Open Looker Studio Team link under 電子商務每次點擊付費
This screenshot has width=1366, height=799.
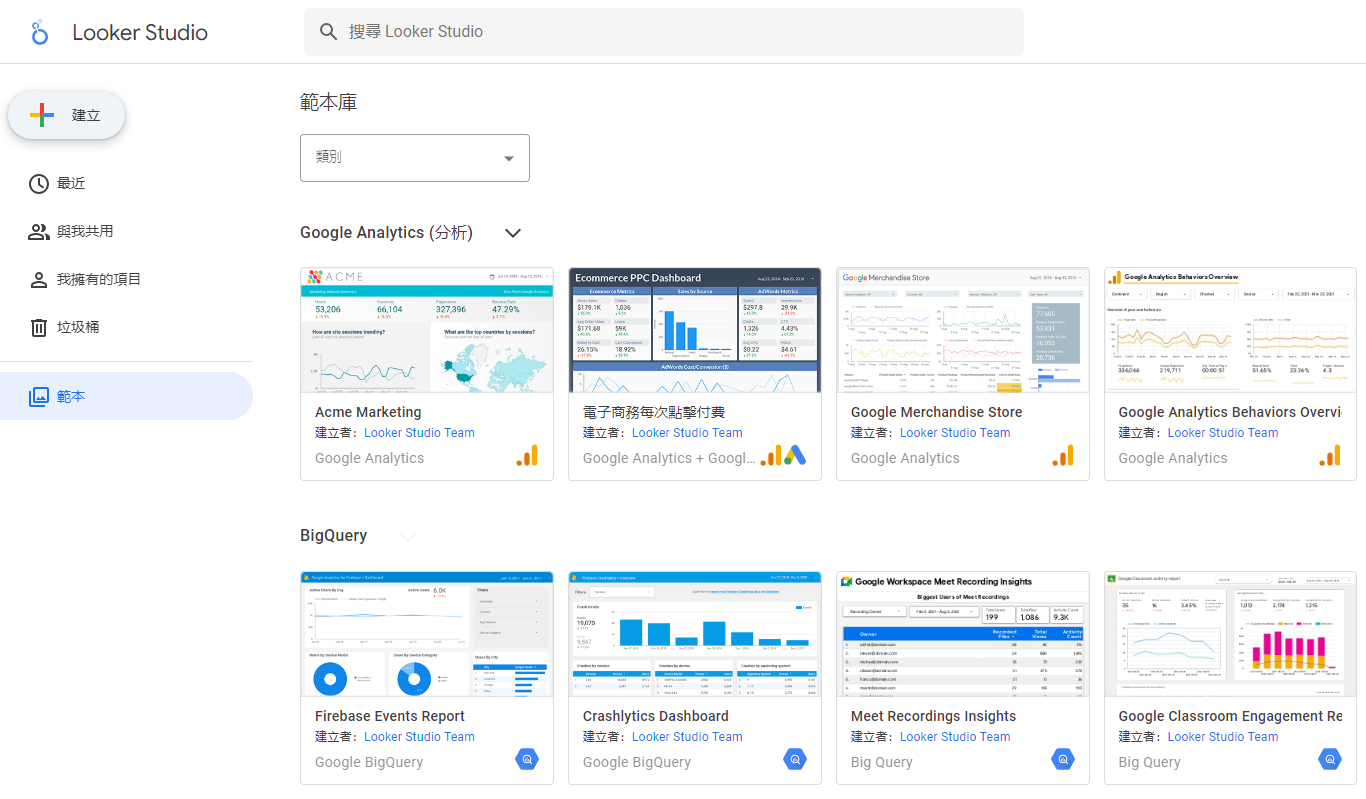pyautogui.click(x=687, y=433)
